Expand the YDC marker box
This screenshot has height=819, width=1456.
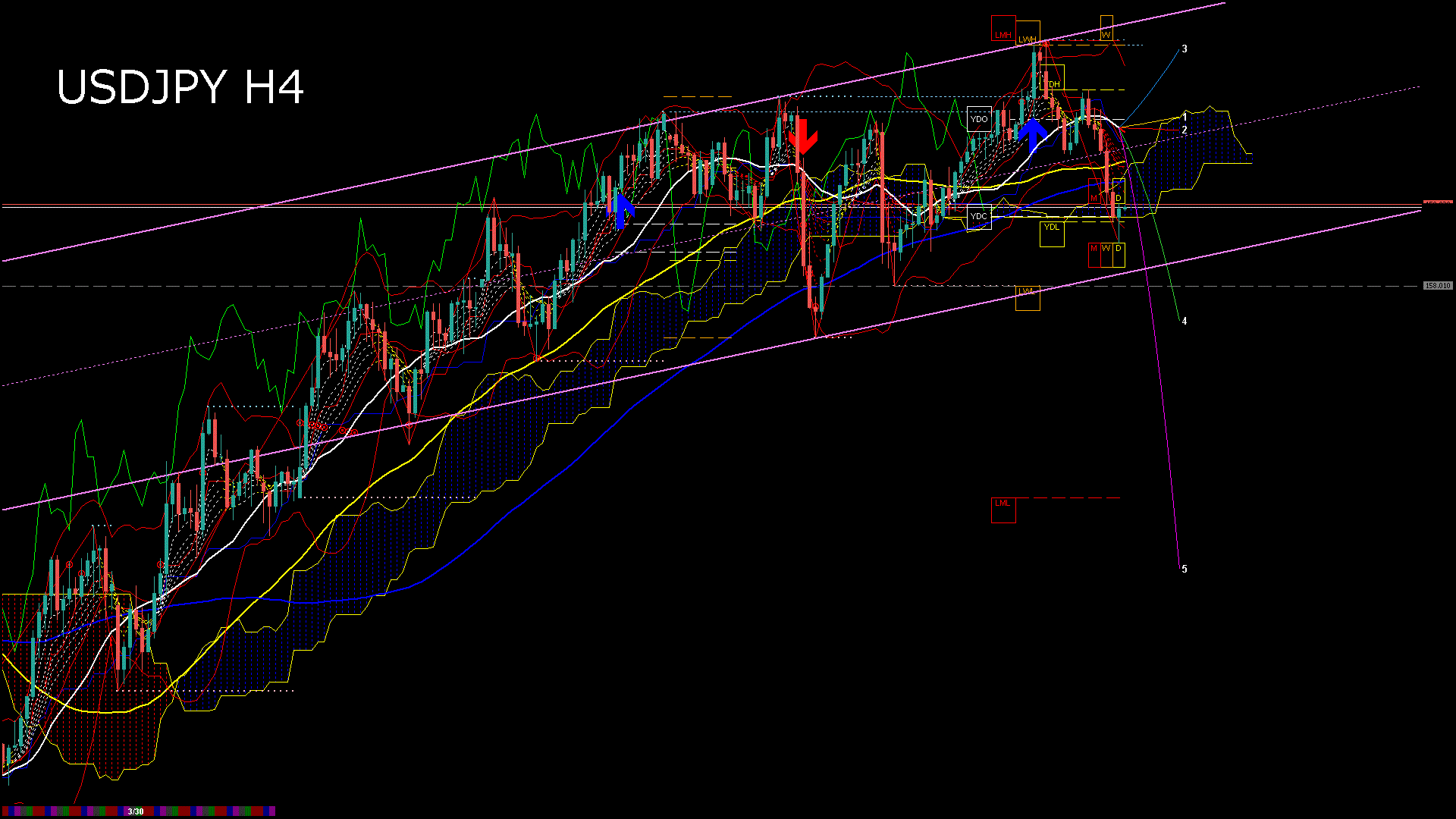click(979, 216)
